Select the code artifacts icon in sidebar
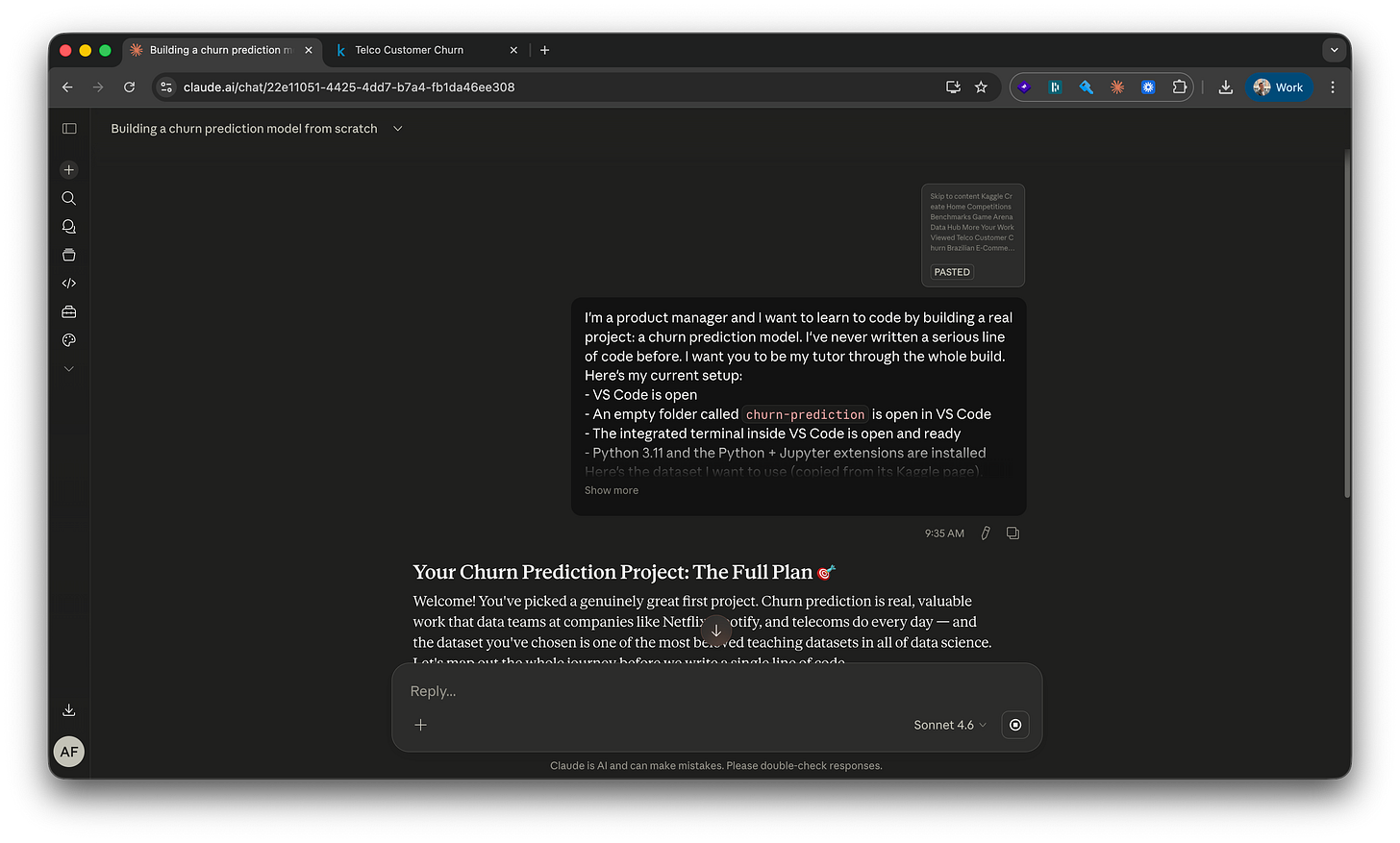 [68, 283]
